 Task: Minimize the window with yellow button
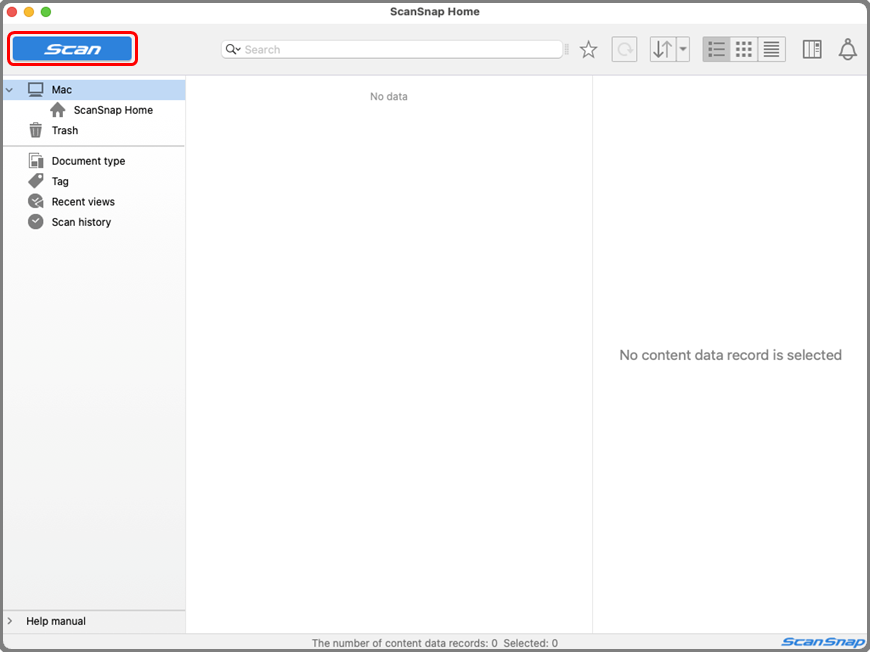point(29,12)
